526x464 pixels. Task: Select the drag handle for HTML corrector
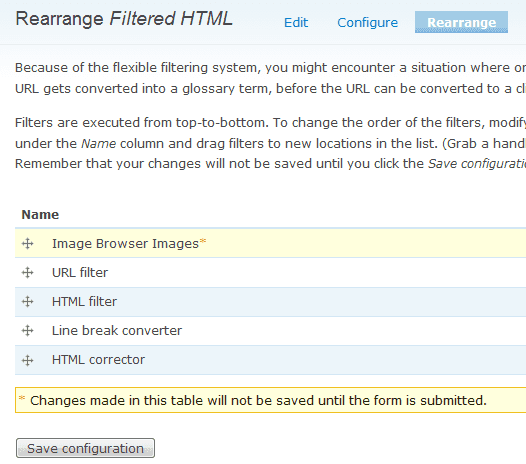[x=28, y=360]
